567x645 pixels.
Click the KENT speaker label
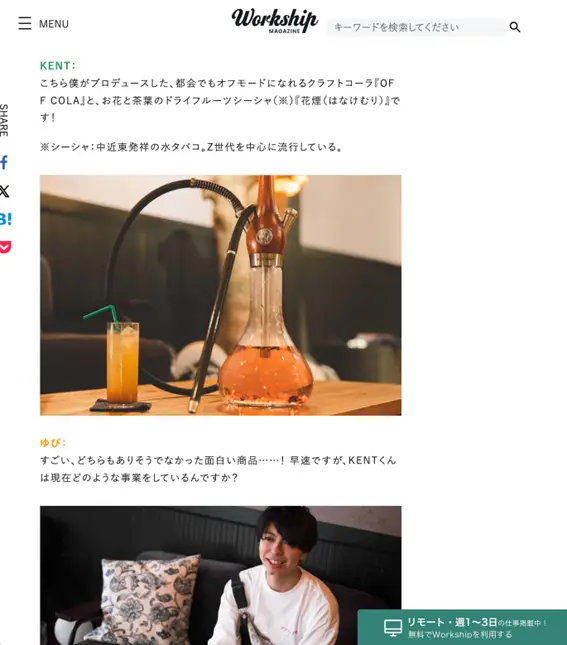click(58, 66)
